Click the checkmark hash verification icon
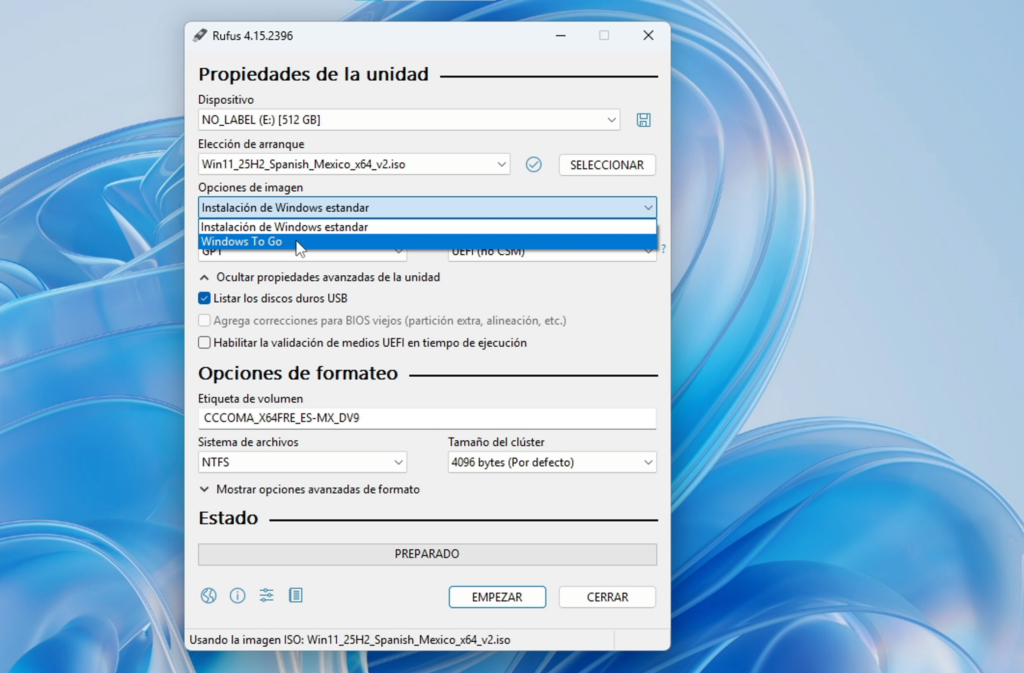 click(534, 164)
